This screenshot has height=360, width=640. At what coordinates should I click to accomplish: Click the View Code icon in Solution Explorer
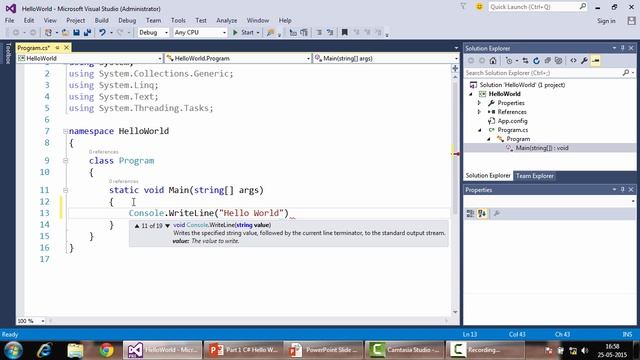(x=573, y=61)
